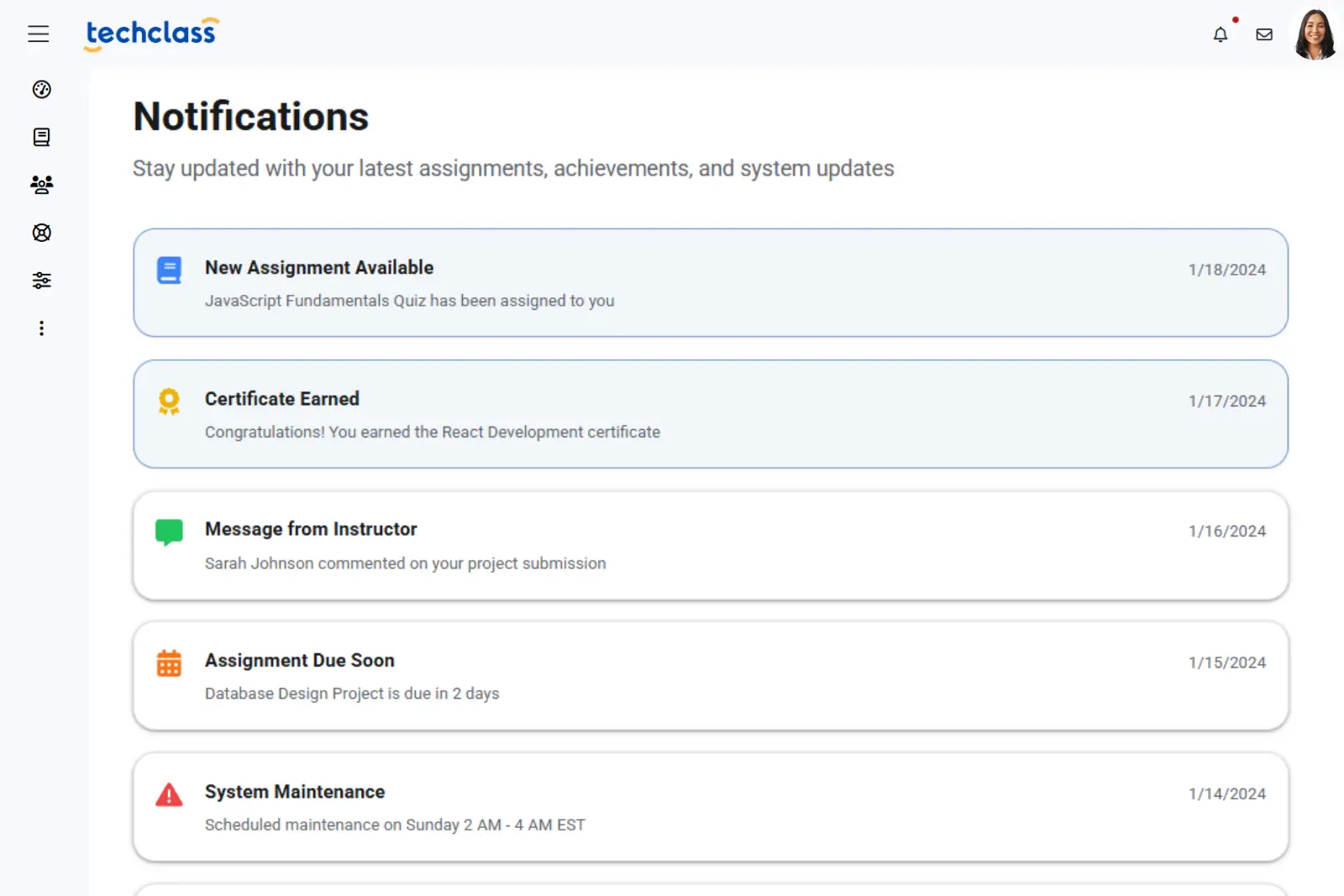Click the 1/17/2024 date

[1227, 401]
